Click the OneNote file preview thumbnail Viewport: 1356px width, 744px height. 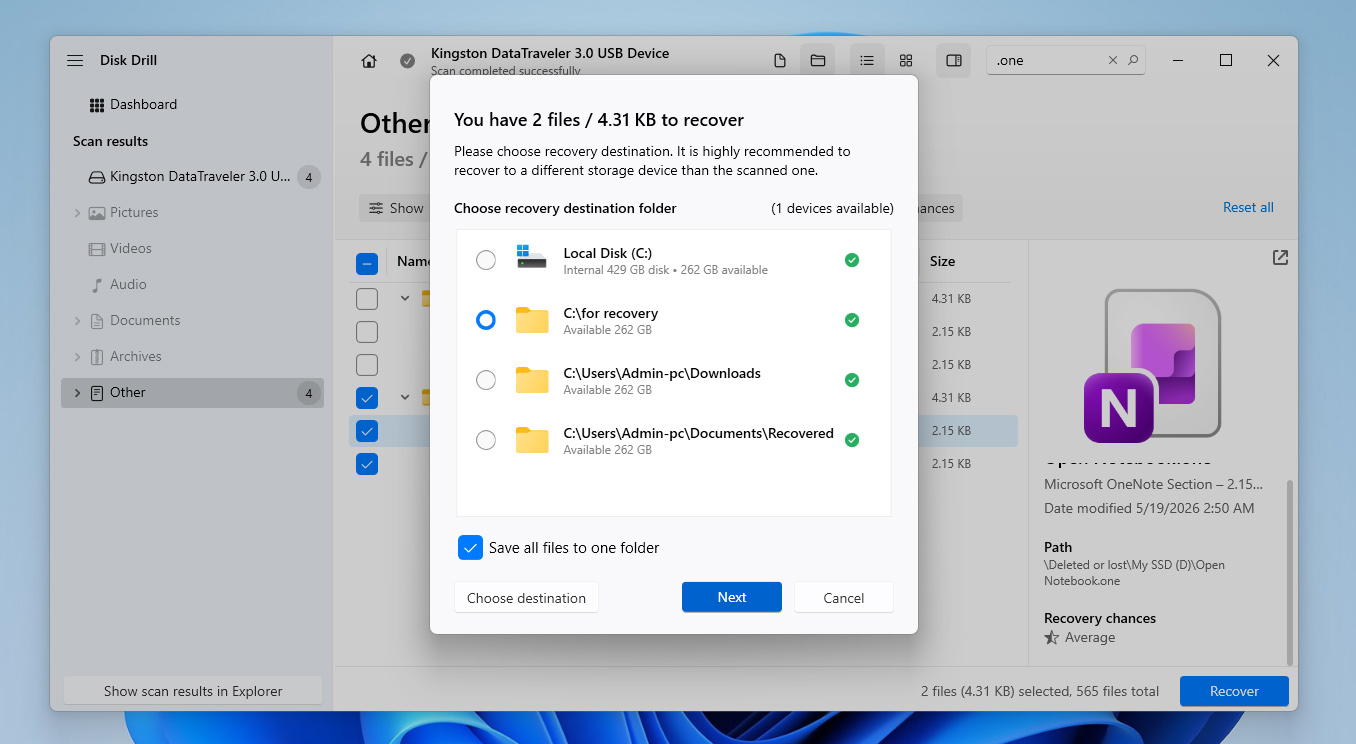click(1153, 366)
